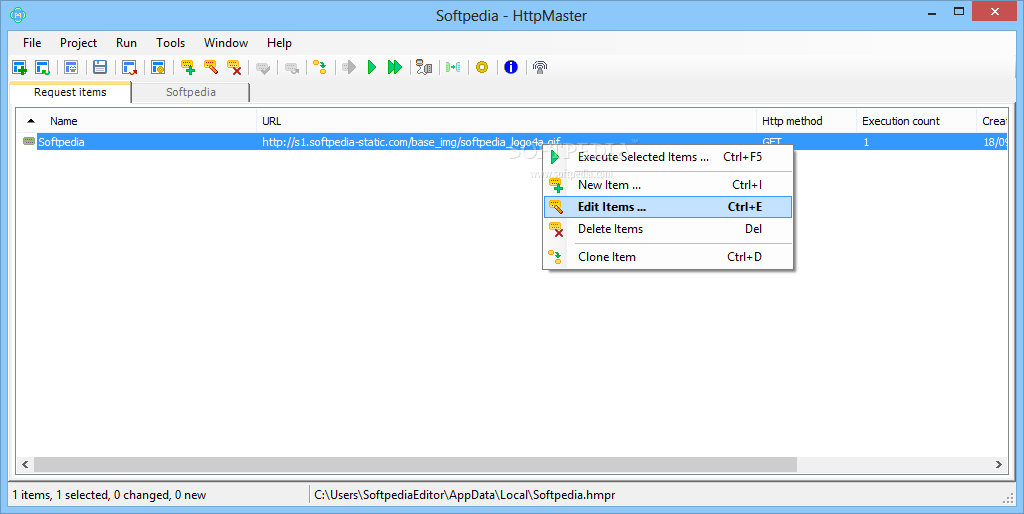The height and width of the screenshot is (514, 1024).
Task: Sort list by URL column header
Action: [271, 121]
